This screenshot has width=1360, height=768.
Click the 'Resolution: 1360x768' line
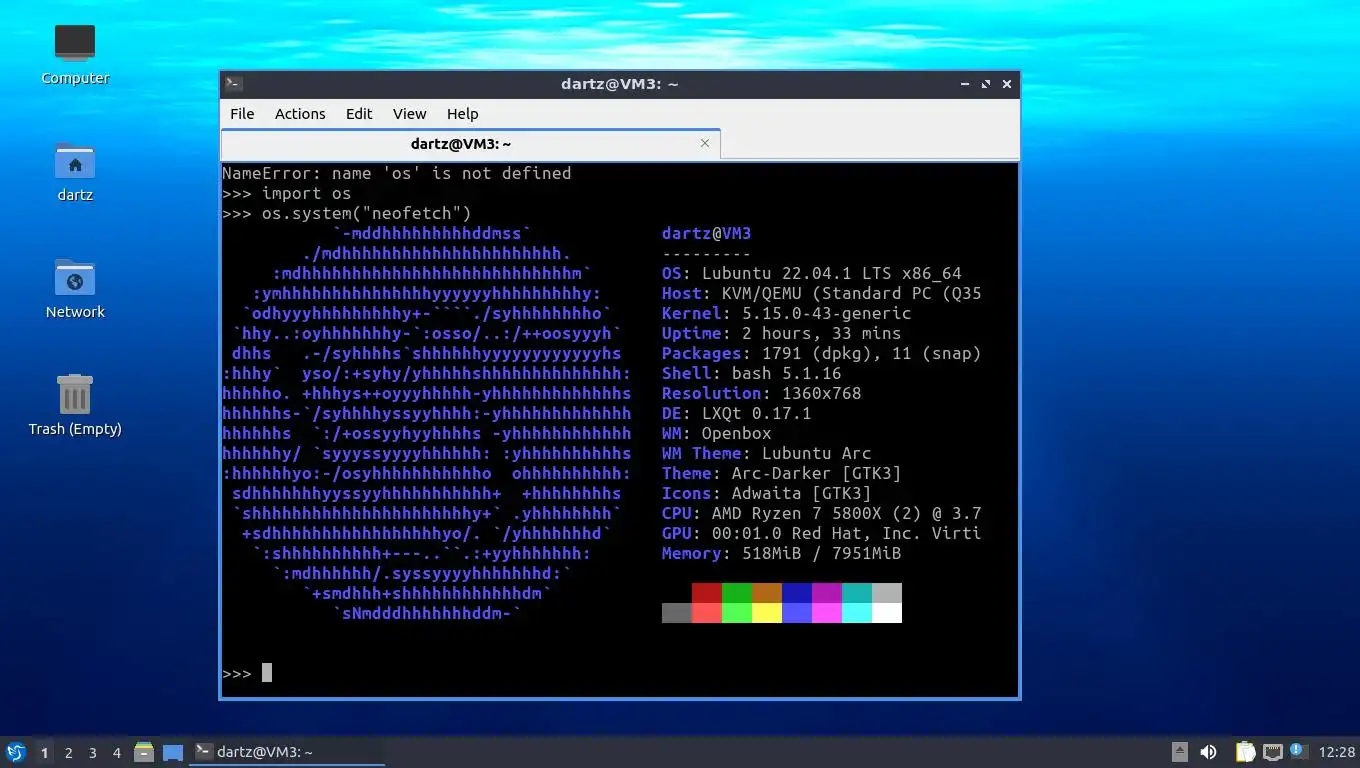coord(762,393)
